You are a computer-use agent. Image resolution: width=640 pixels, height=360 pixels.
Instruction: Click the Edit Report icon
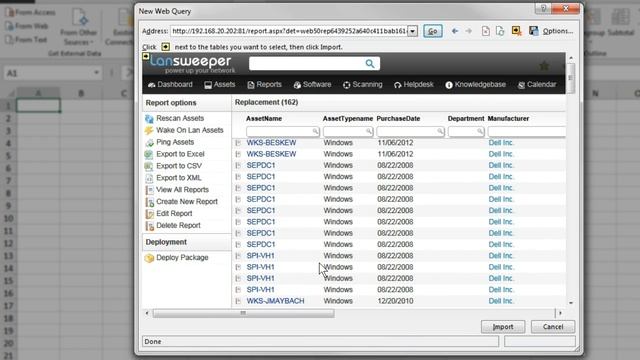(x=149, y=213)
